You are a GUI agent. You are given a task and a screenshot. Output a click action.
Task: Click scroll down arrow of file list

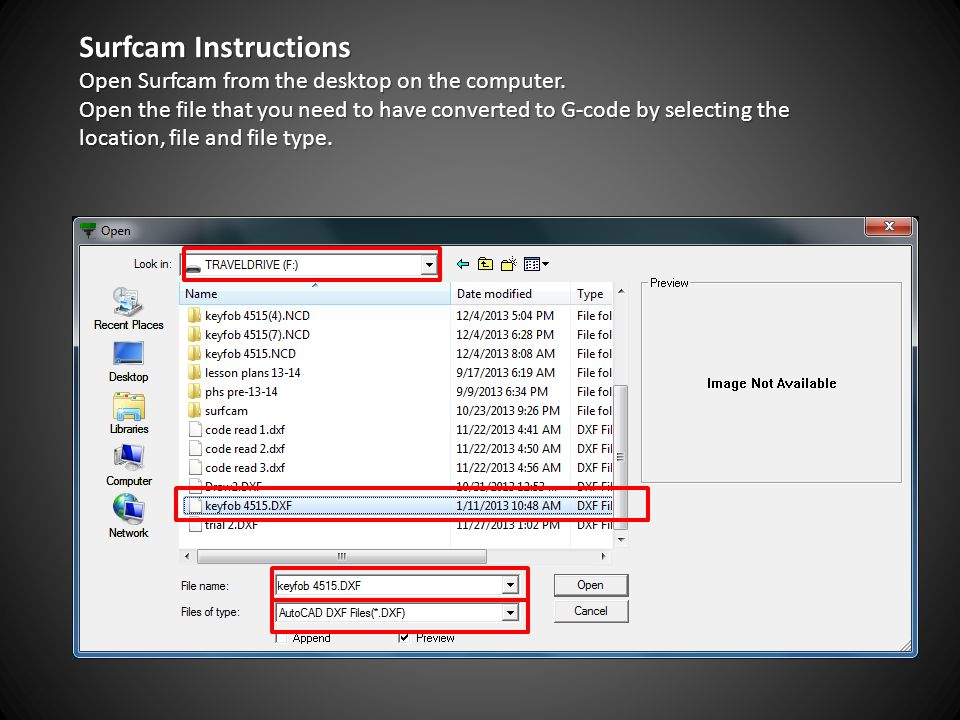point(621,539)
